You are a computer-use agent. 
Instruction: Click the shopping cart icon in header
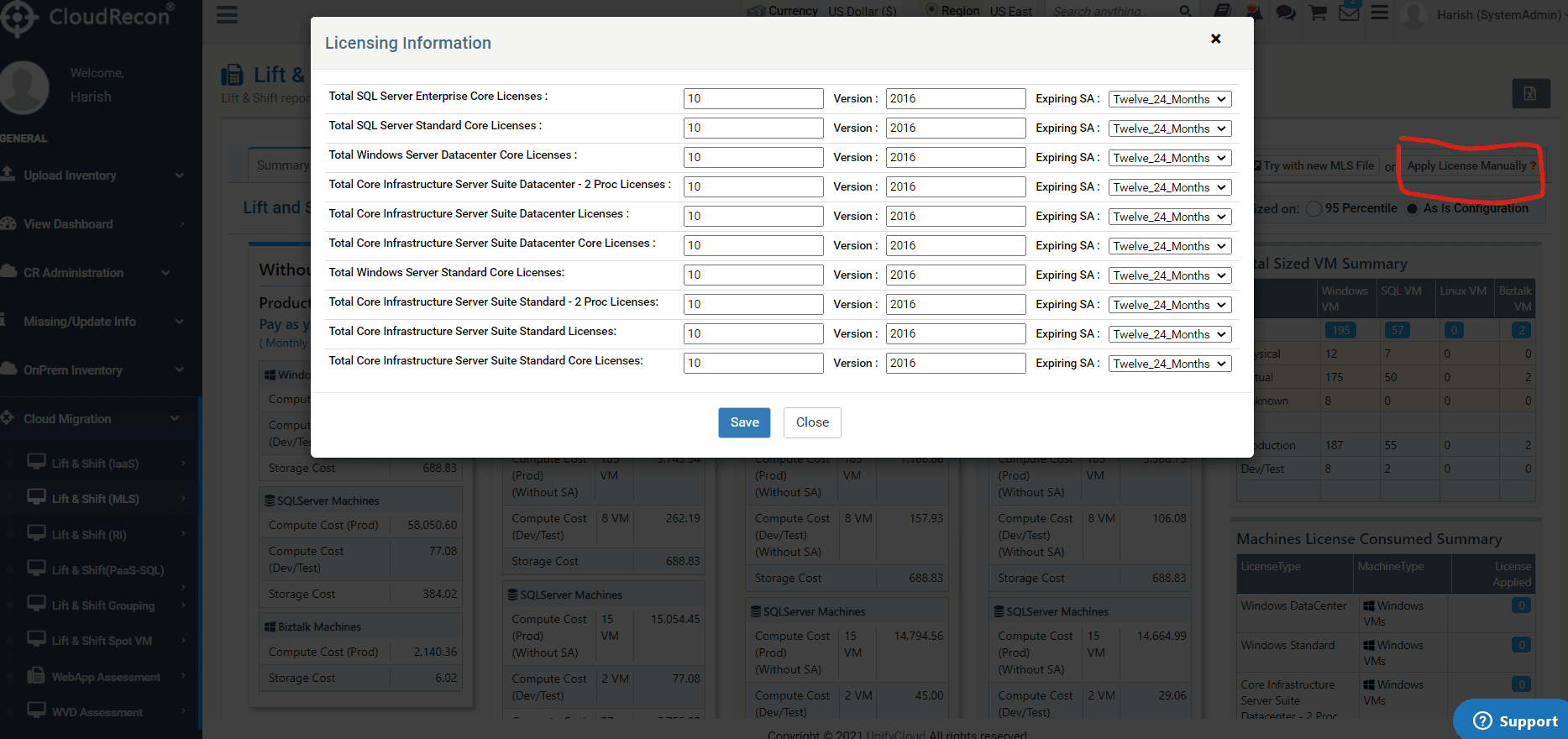click(1318, 13)
